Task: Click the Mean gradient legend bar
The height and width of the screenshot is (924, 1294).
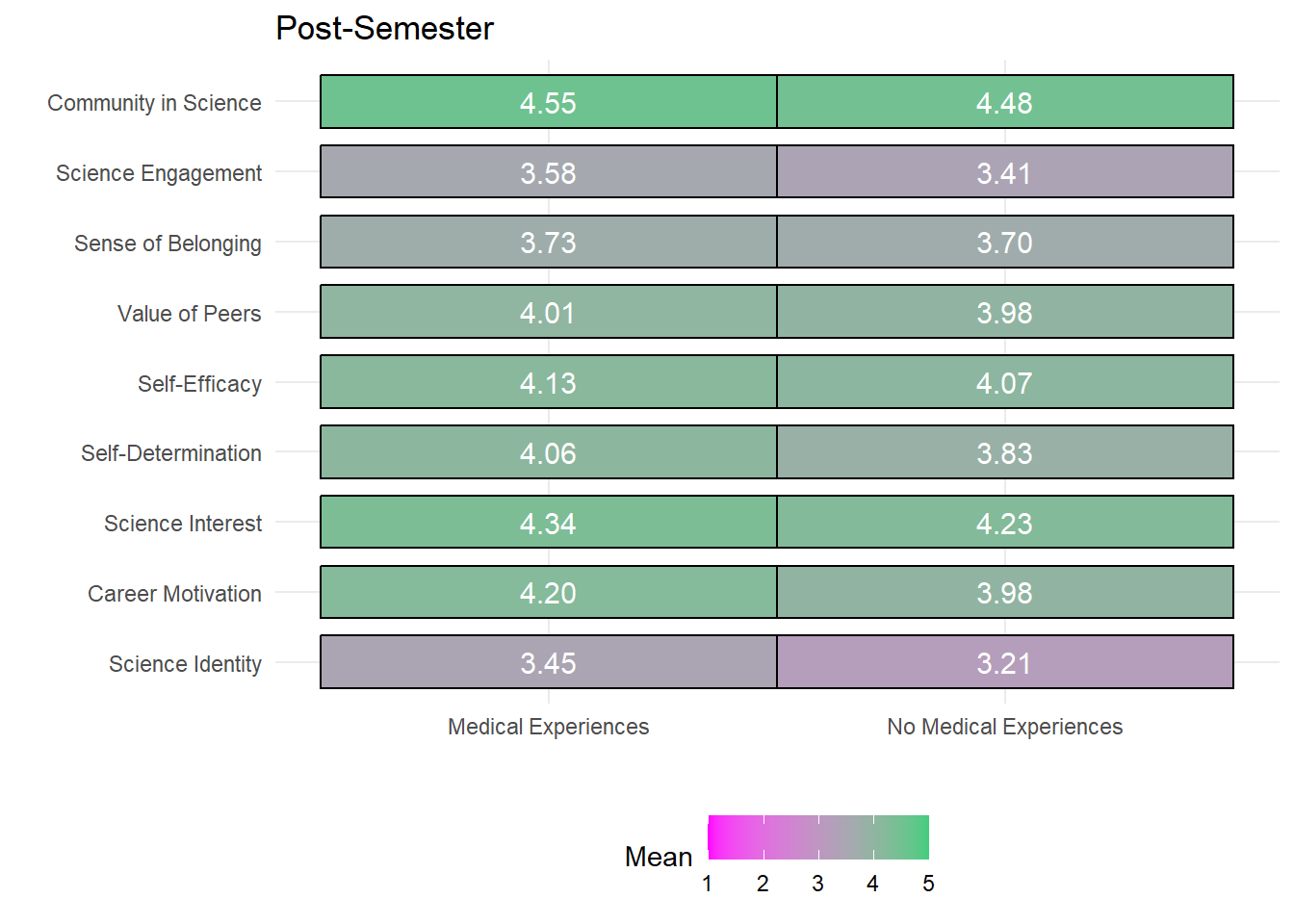Action: tap(818, 837)
